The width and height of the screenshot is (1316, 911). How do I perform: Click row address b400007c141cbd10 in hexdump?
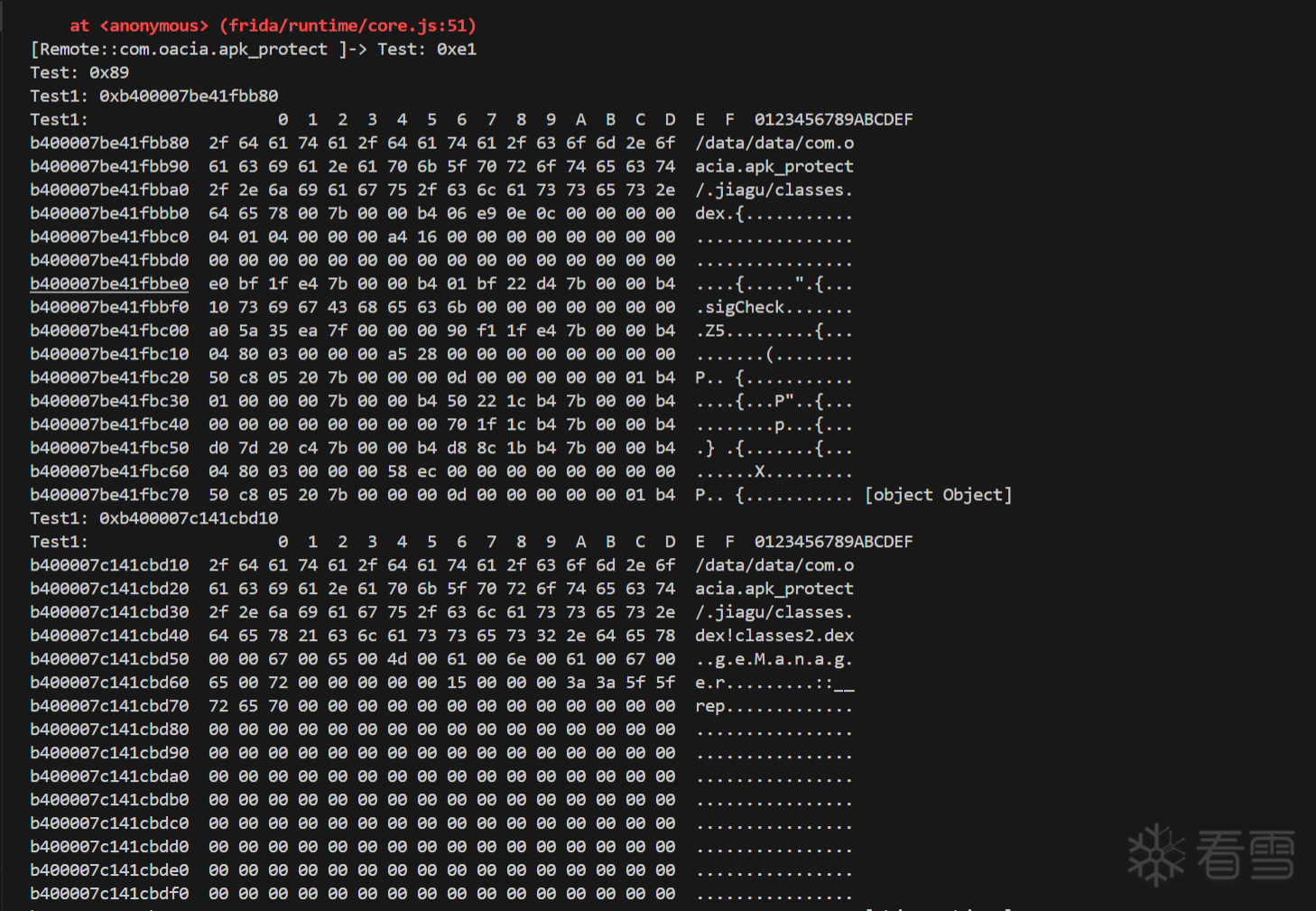click(x=109, y=566)
